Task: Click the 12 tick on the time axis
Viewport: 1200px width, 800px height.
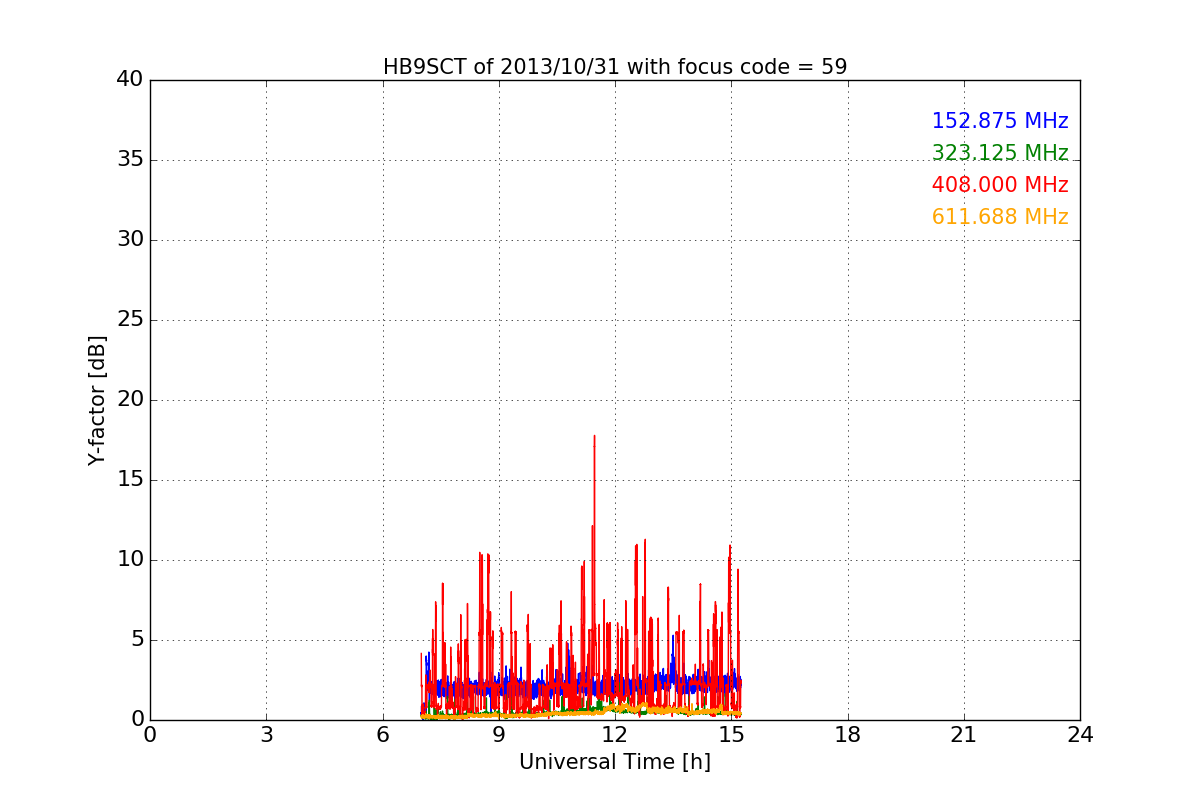Action: coord(615,735)
